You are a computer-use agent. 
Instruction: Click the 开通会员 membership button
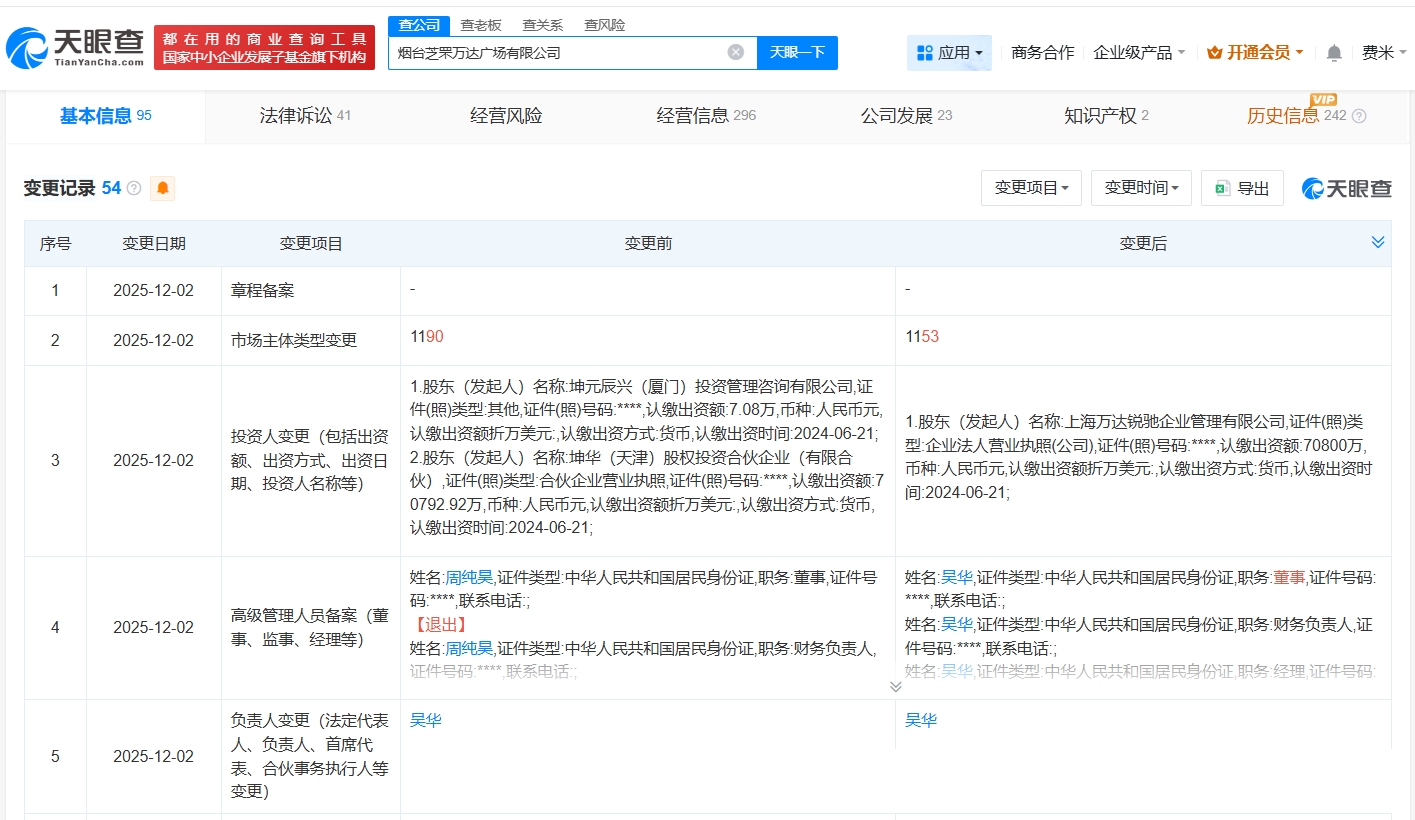1256,53
